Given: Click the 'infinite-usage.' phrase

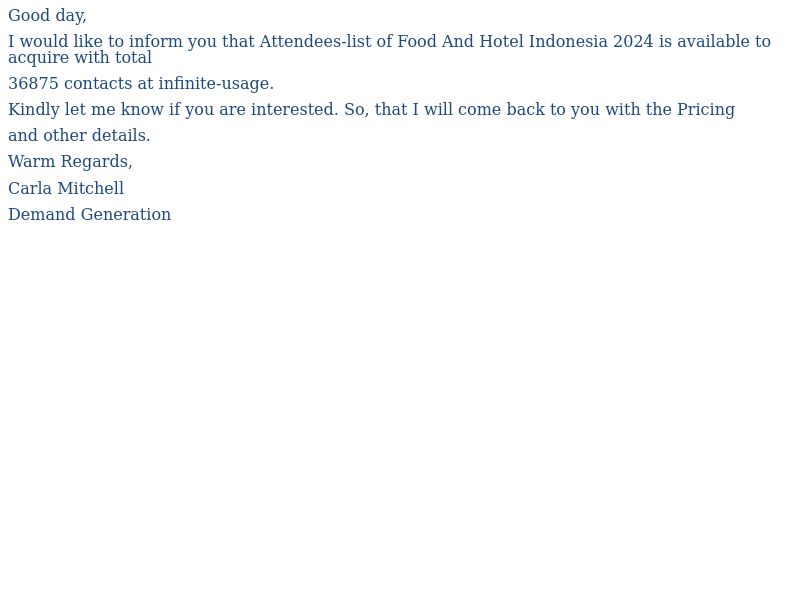Looking at the screenshot, I should [216, 84].
